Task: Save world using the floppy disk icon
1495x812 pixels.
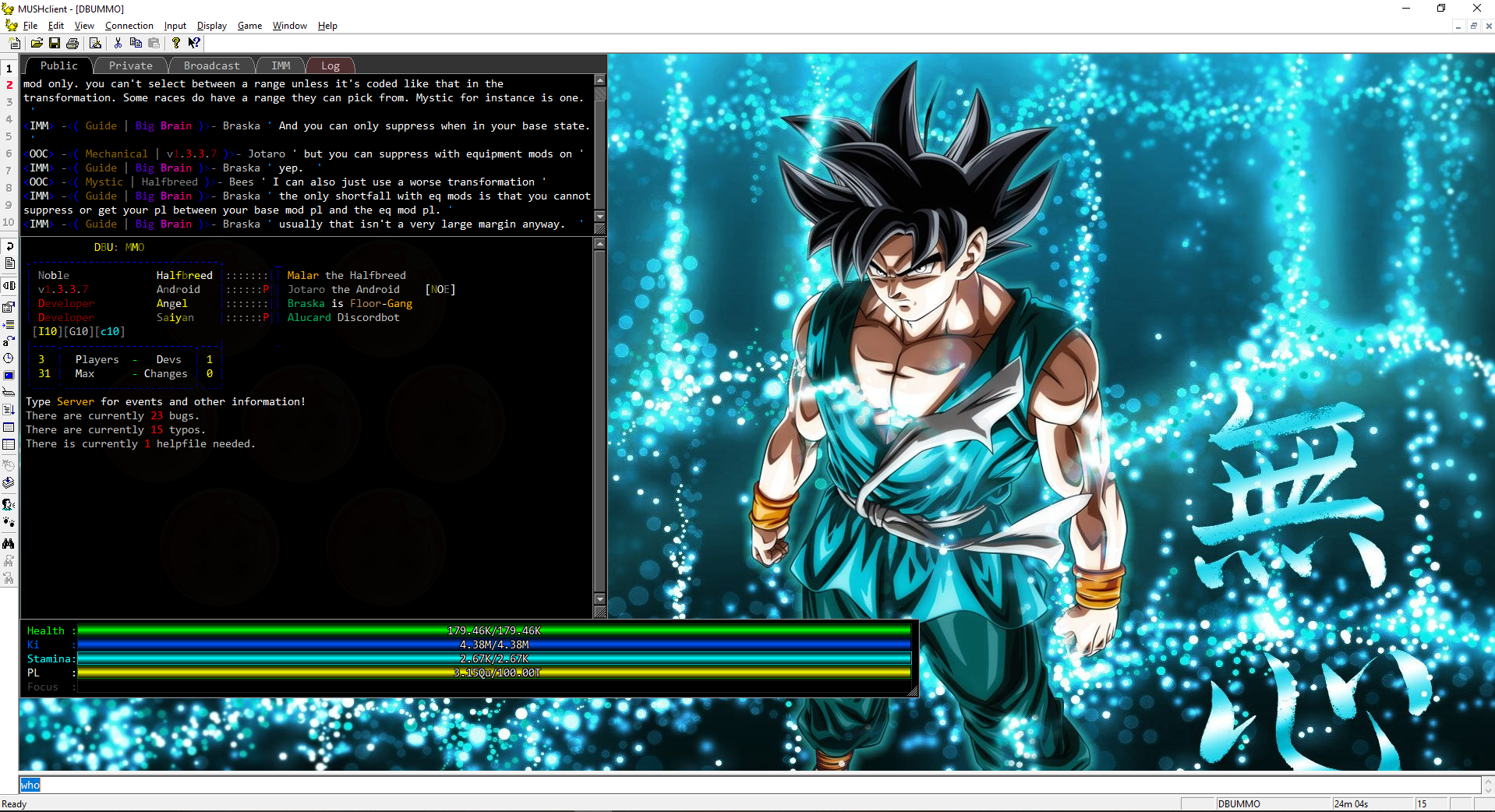Action: click(x=55, y=43)
